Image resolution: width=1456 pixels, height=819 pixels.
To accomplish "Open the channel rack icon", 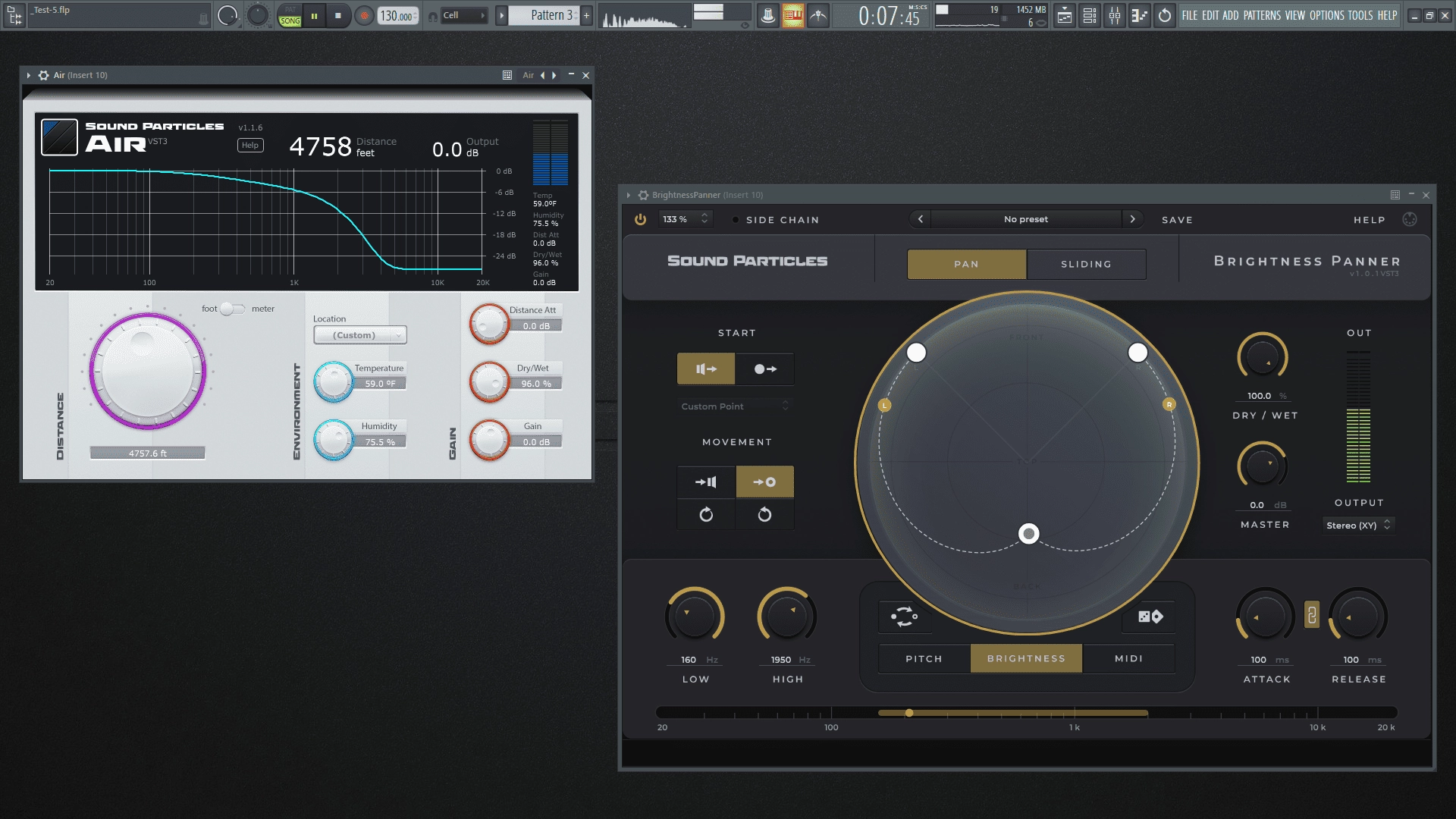I will click(1090, 15).
